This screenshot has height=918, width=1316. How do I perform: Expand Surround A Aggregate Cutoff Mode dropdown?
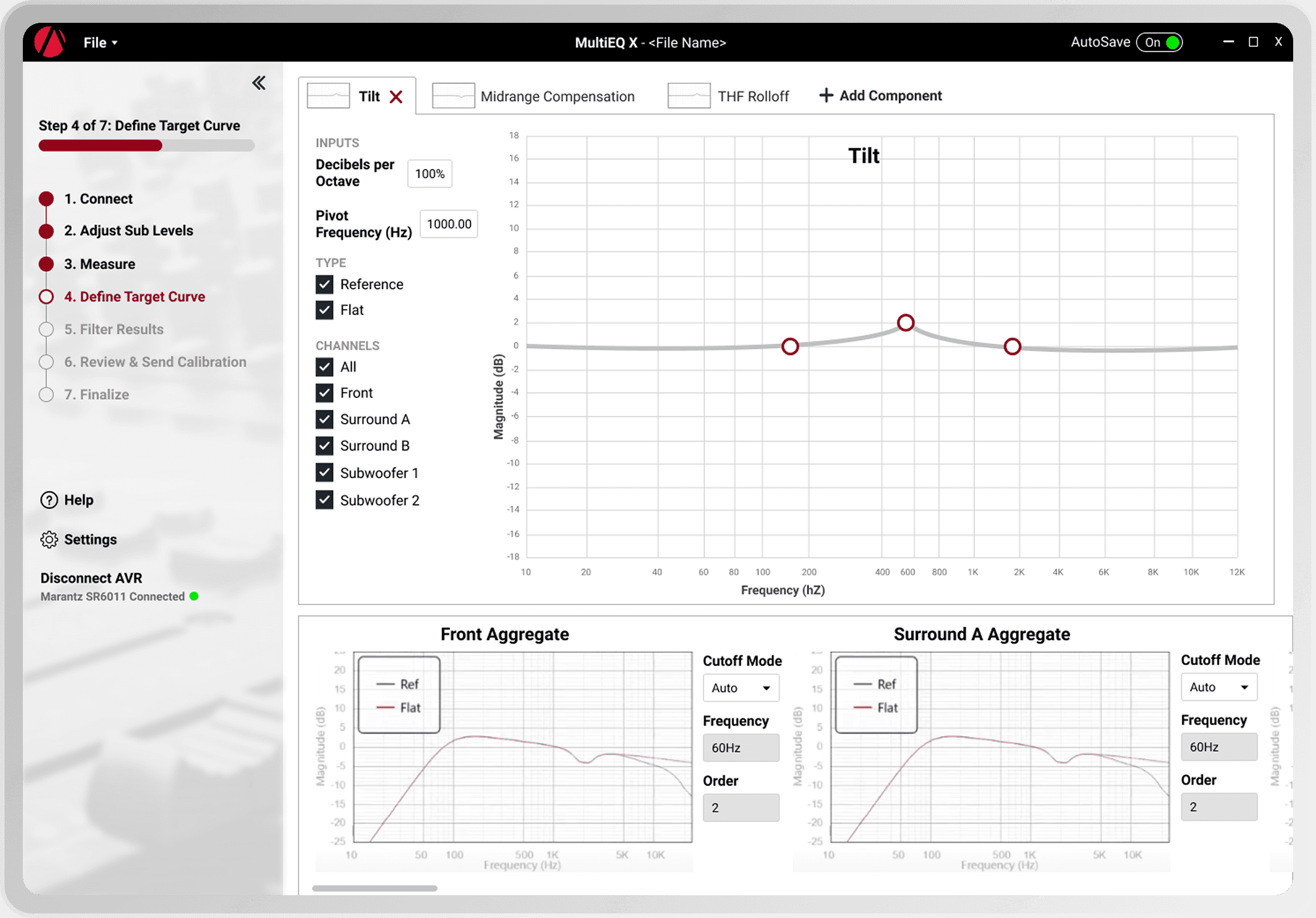(1218, 686)
